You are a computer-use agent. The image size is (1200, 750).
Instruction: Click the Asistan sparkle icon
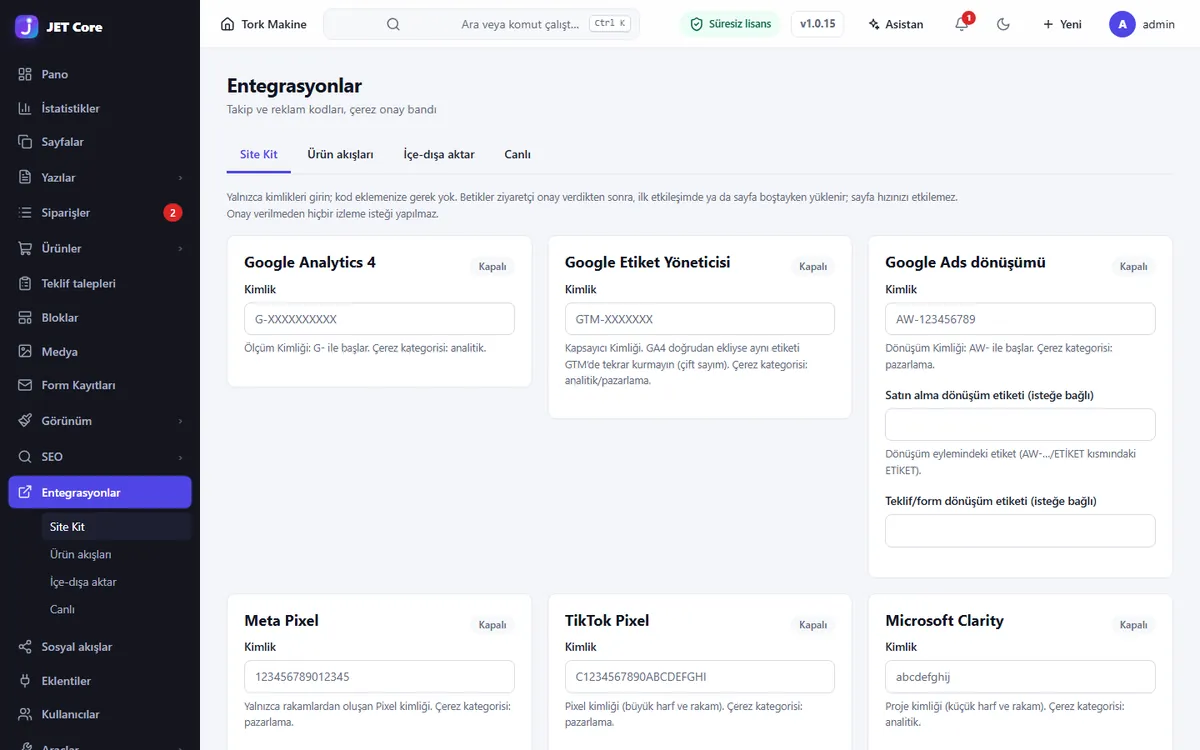[874, 24]
